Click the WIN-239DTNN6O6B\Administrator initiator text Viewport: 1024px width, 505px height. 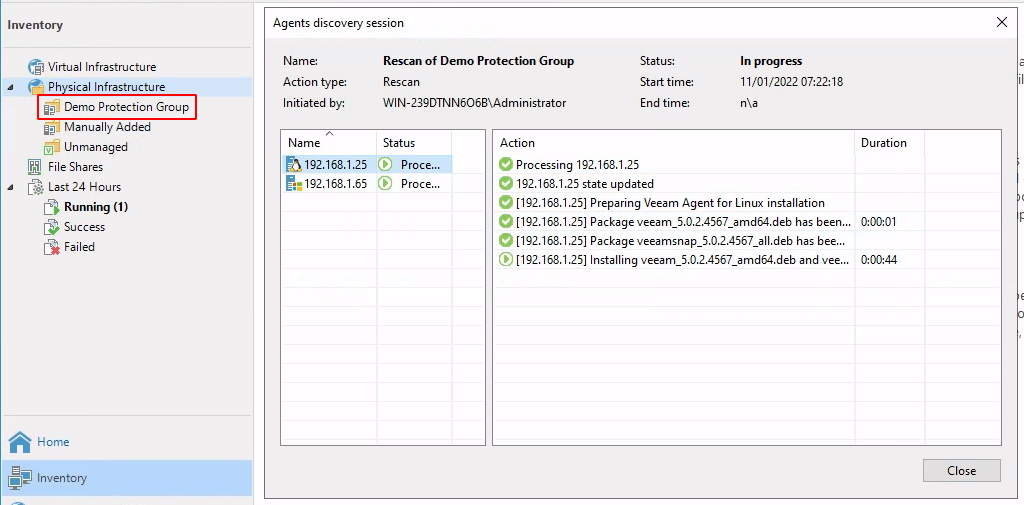[474, 103]
